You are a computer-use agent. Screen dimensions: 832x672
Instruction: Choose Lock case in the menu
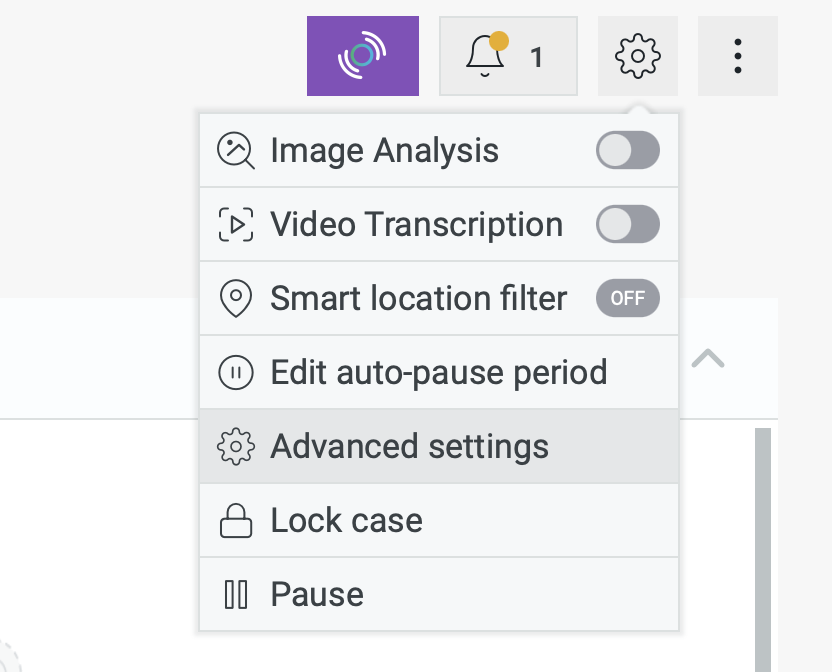[x=346, y=521]
